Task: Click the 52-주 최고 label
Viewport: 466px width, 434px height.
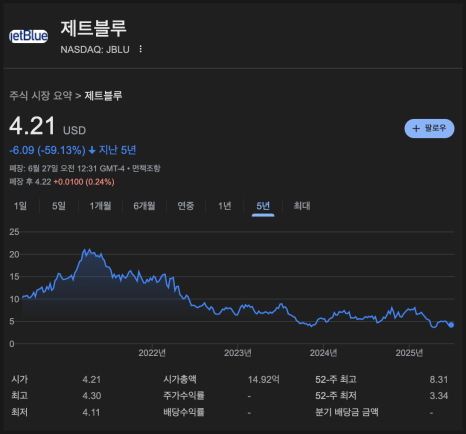Action: point(336,379)
